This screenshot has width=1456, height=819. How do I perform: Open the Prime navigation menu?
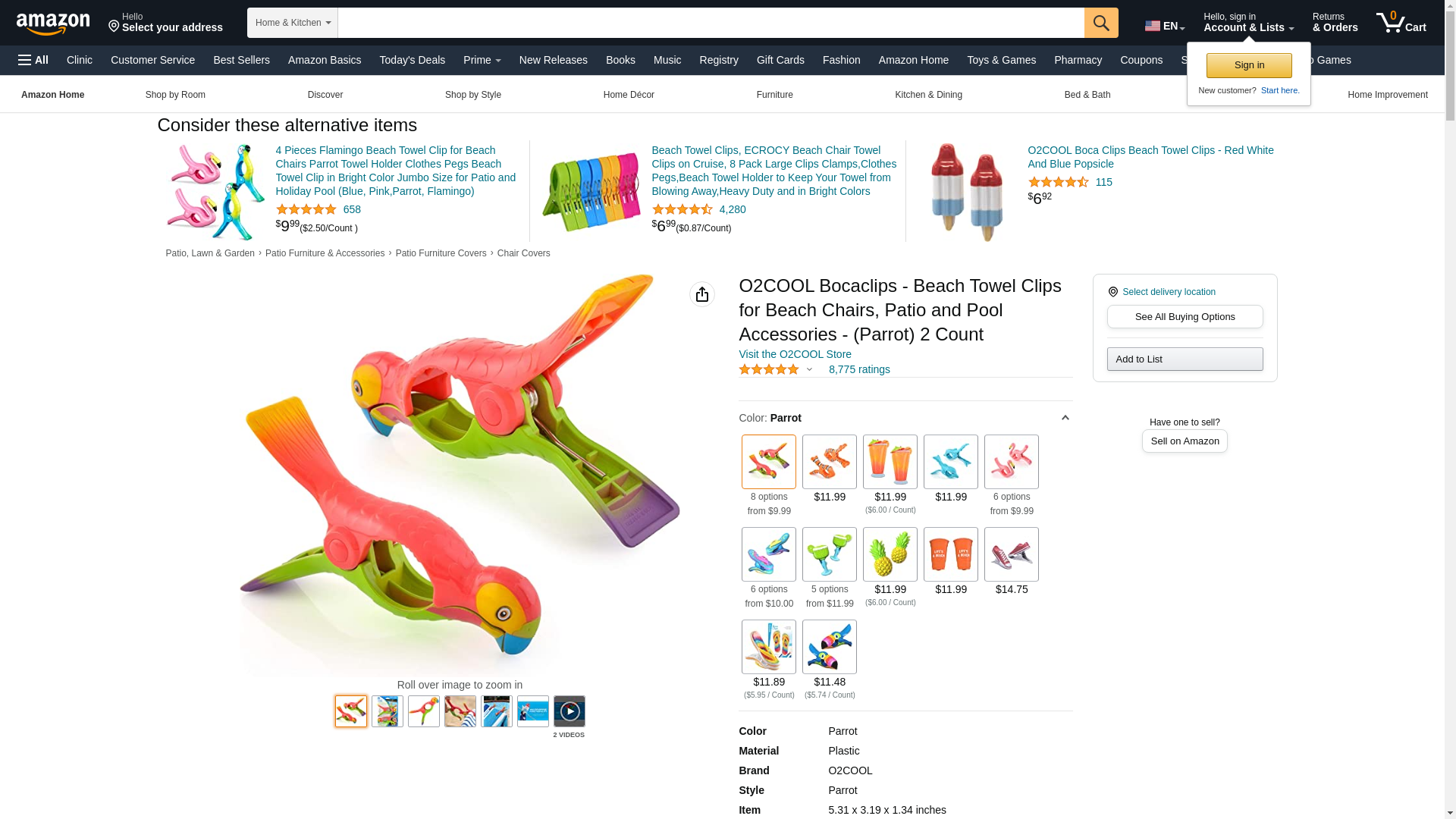pyautogui.click(x=482, y=60)
